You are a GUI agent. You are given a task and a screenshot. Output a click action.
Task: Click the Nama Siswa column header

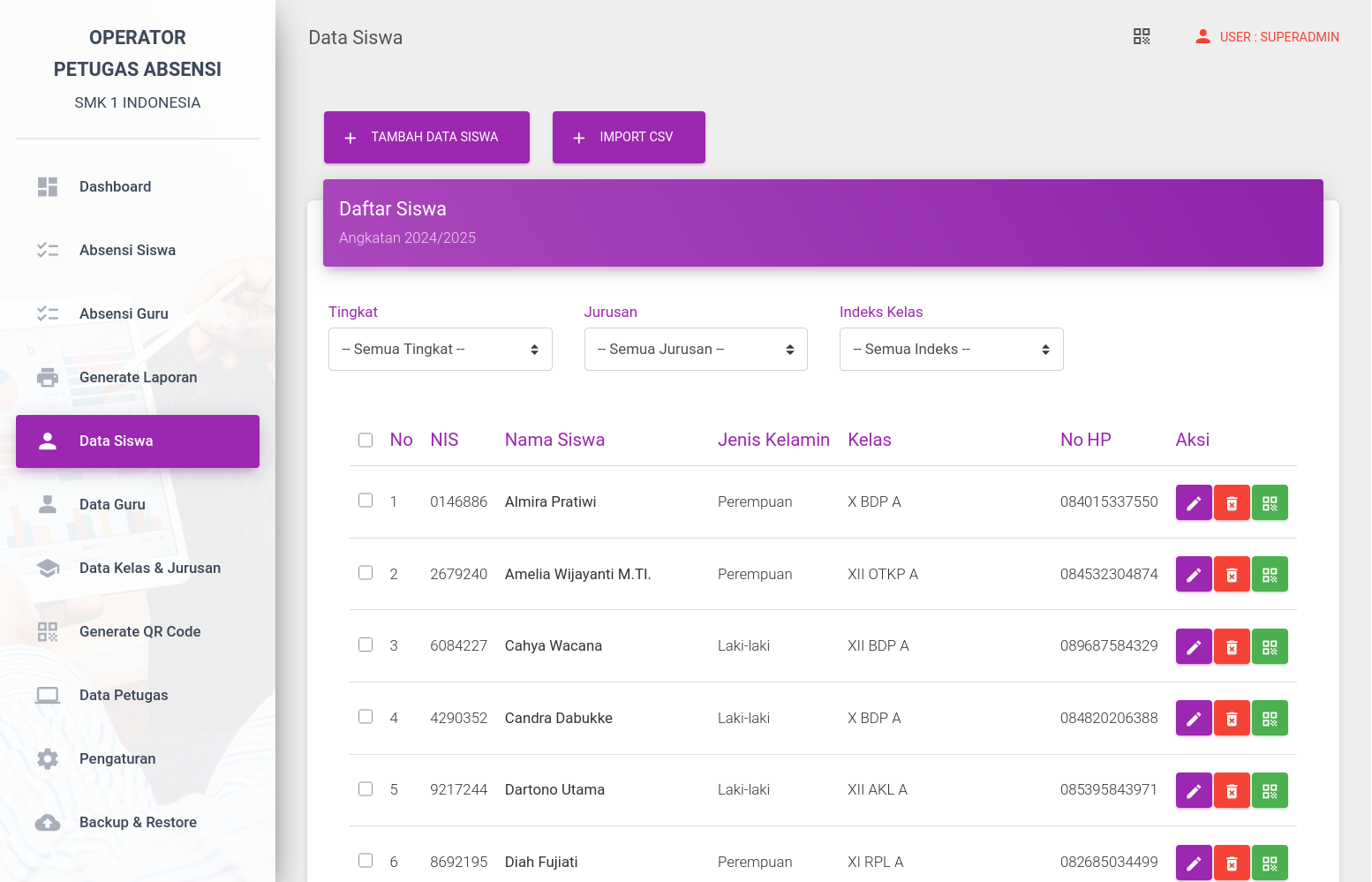pyautogui.click(x=554, y=440)
